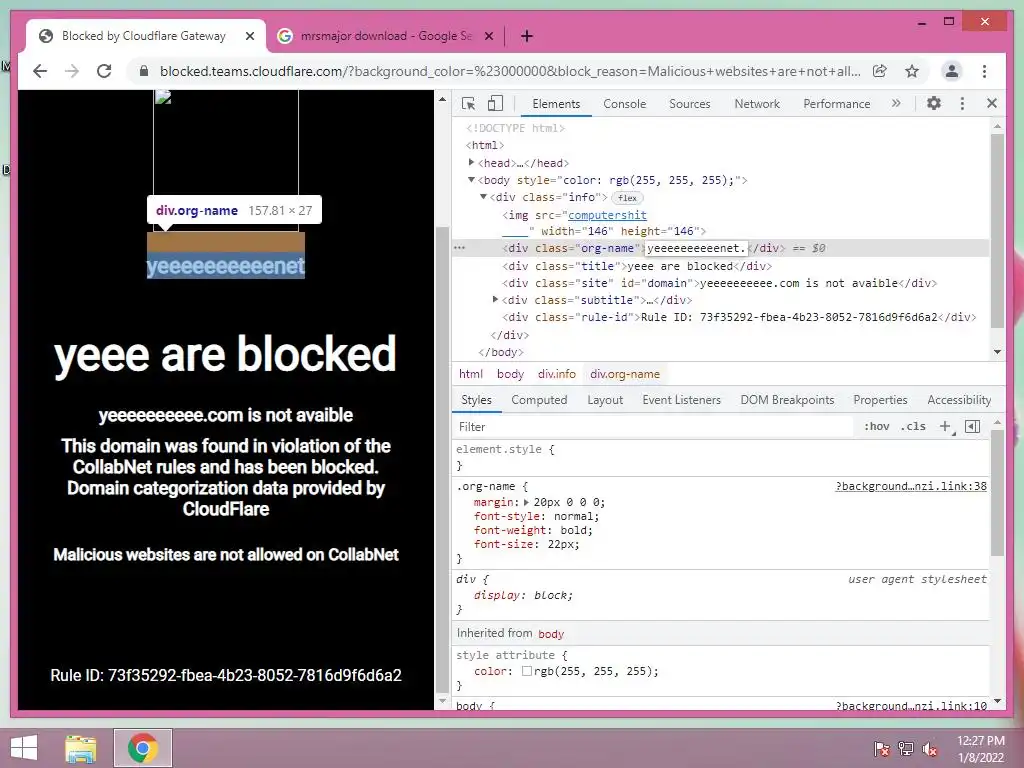
Task: Click the share page icon in address bar
Action: coord(880,71)
